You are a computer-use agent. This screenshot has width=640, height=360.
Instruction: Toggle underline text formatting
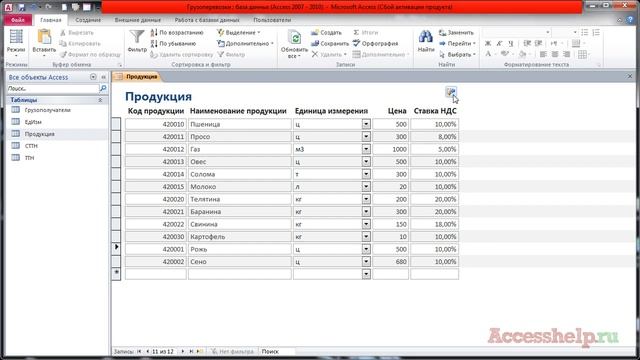pyautogui.click(x=510, y=43)
